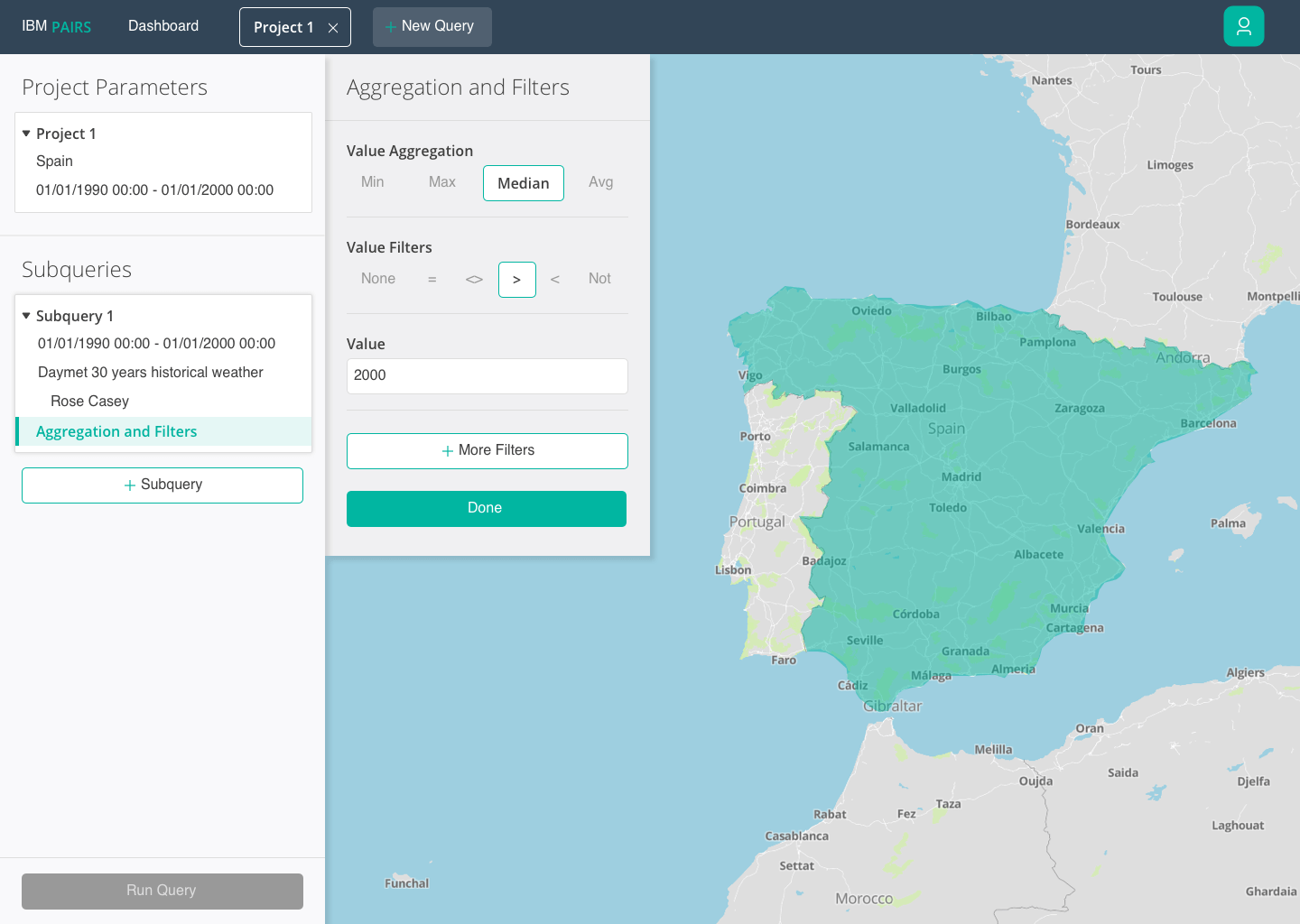Switch to the Project 1 tab

284,26
